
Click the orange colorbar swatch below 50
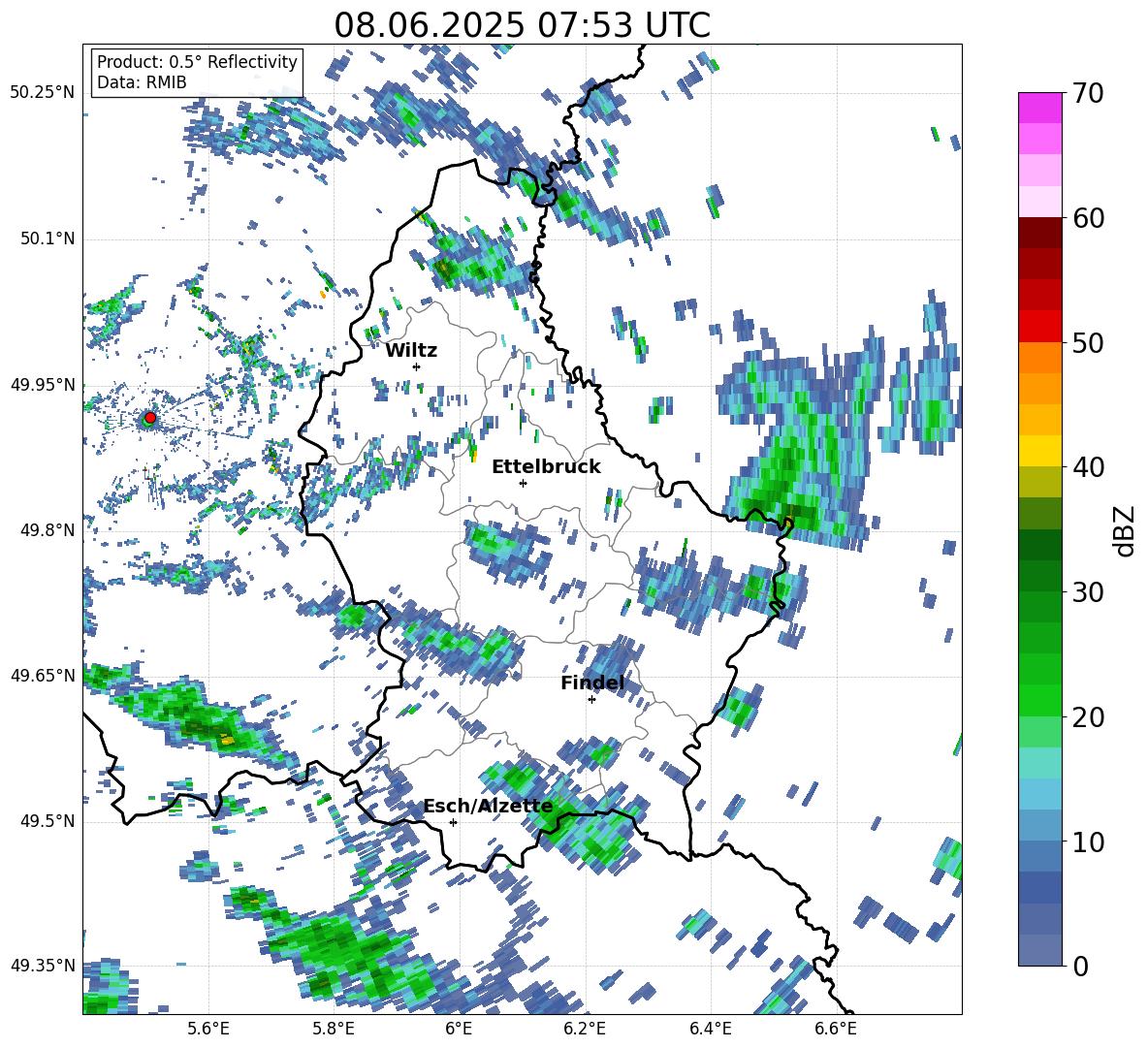[x=1039, y=358]
